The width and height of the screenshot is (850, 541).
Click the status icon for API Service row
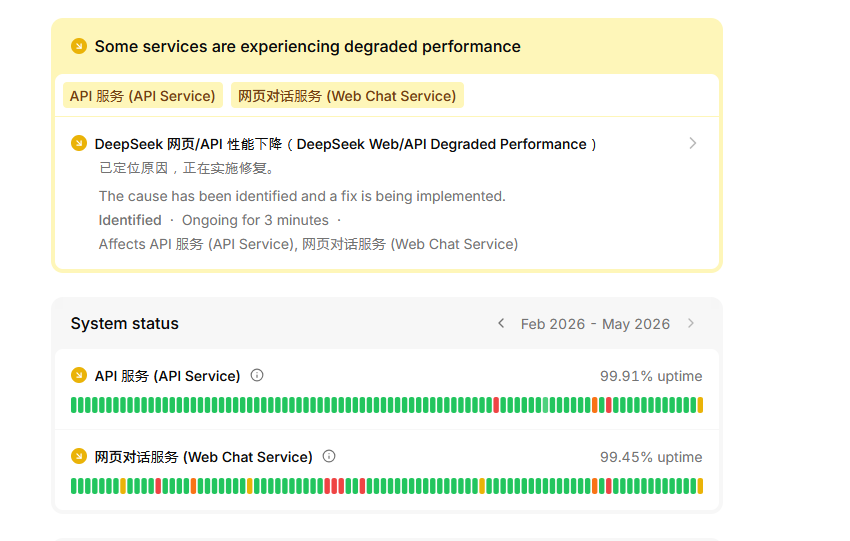(79, 375)
